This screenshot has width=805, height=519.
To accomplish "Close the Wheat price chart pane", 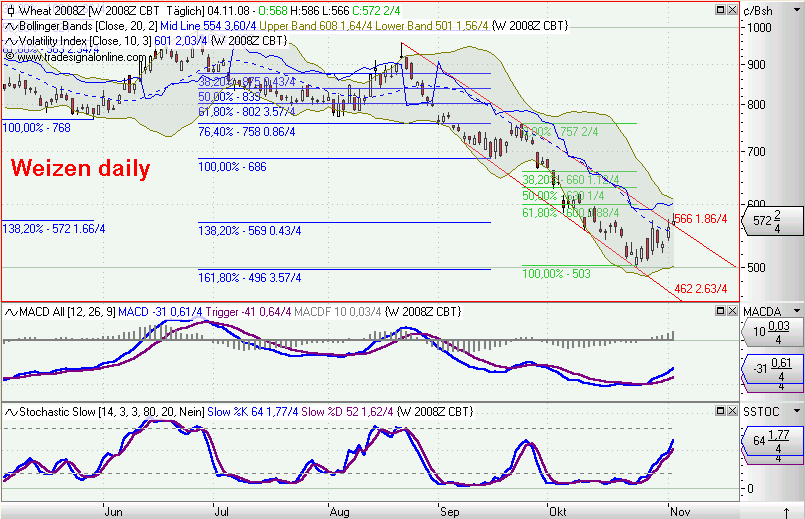I will 732,10.
